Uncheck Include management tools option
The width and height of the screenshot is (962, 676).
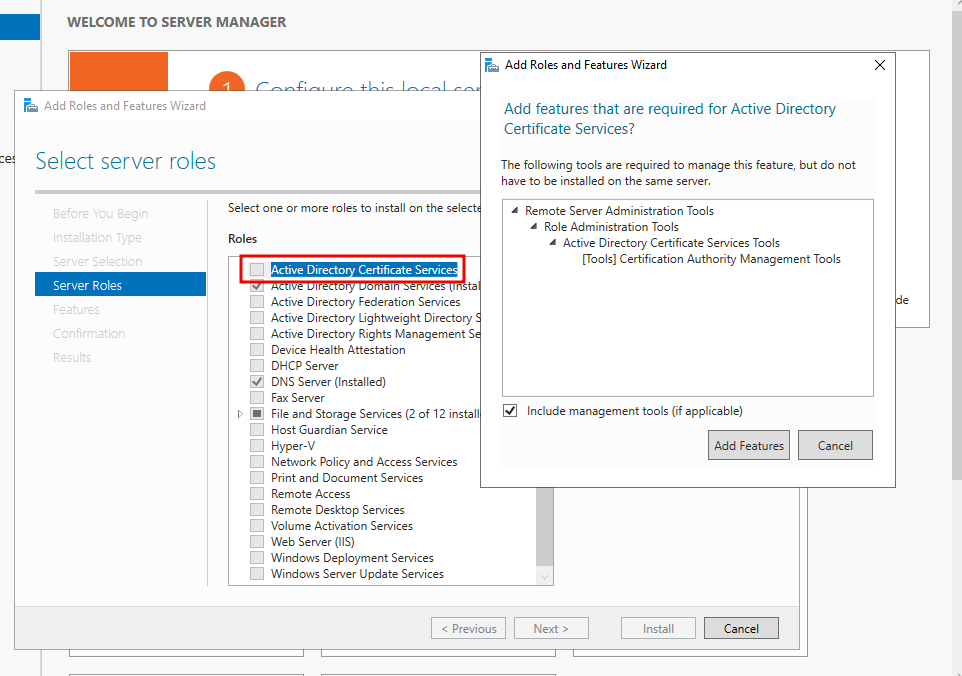click(x=510, y=410)
